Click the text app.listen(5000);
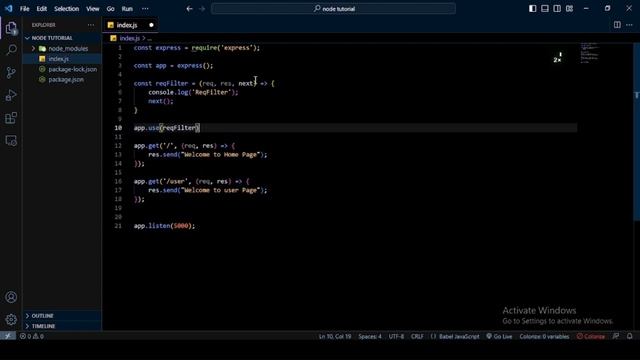The width and height of the screenshot is (640, 360). [164, 226]
